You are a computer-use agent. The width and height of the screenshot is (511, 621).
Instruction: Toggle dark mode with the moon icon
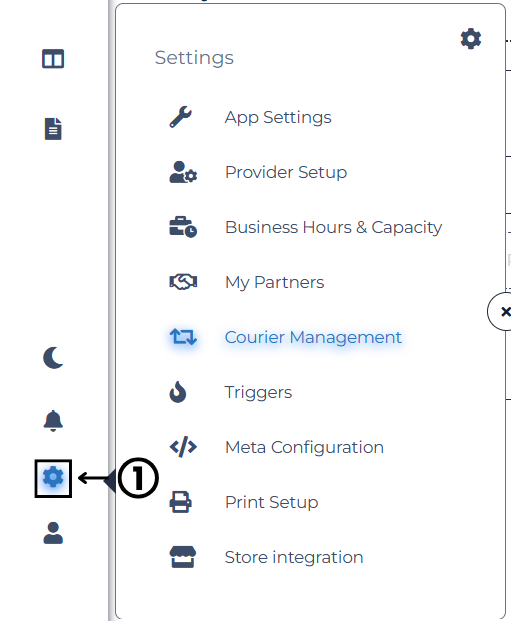coord(53,358)
